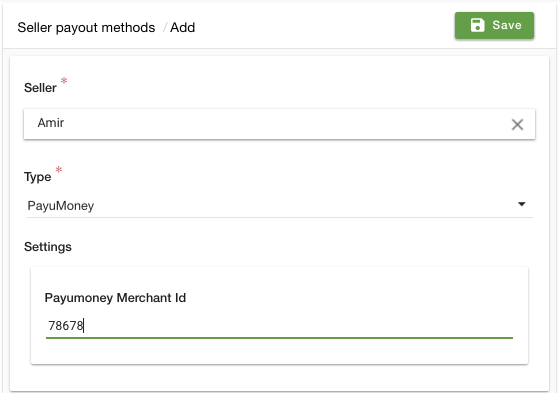Click the selected PayuMoney type value
The image size is (560, 393).
61,206
